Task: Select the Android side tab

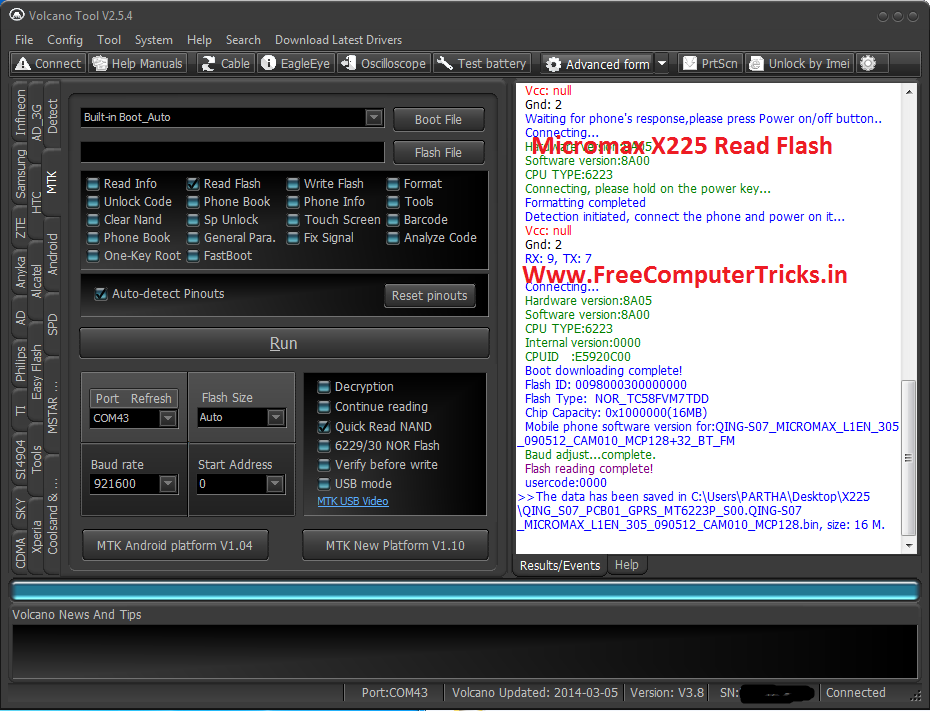Action: click(x=52, y=254)
